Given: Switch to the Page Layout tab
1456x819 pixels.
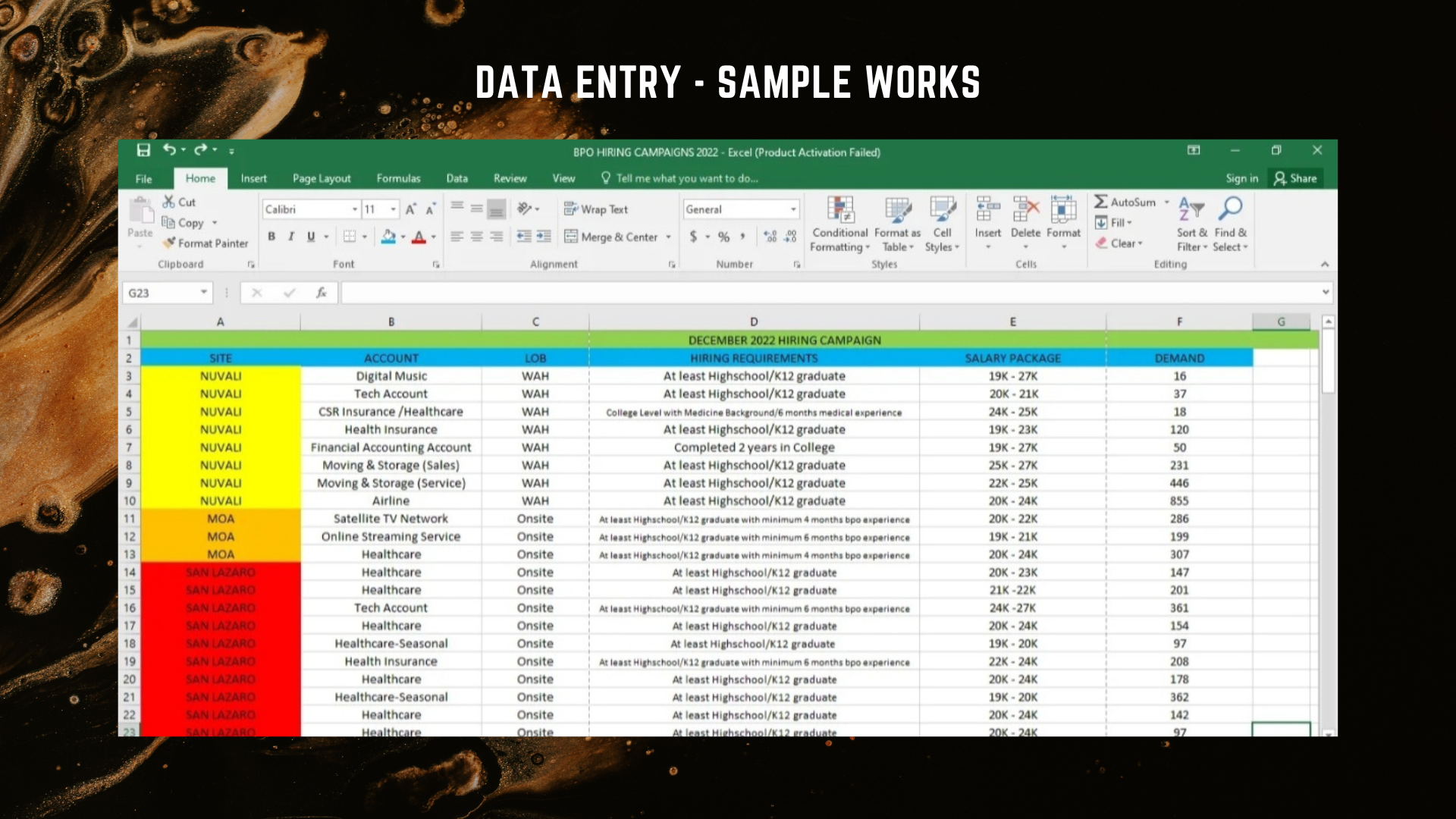Looking at the screenshot, I should (322, 178).
